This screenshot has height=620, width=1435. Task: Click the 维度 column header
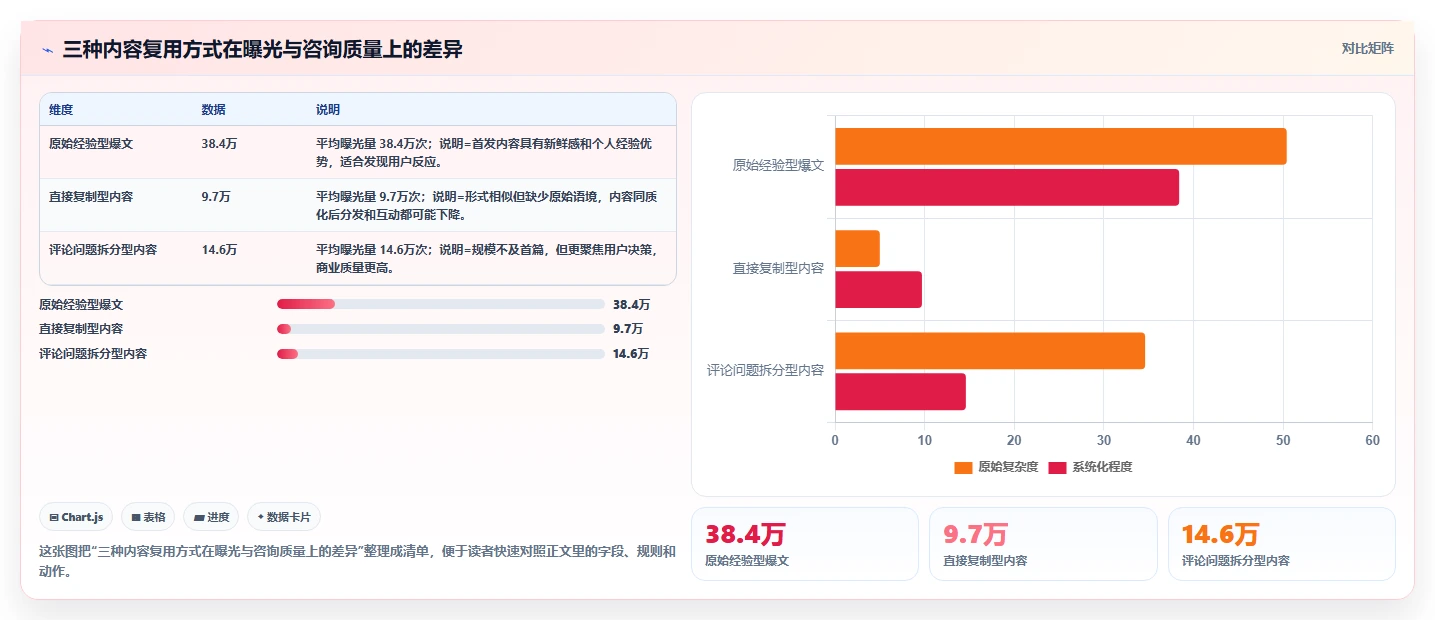click(x=61, y=110)
